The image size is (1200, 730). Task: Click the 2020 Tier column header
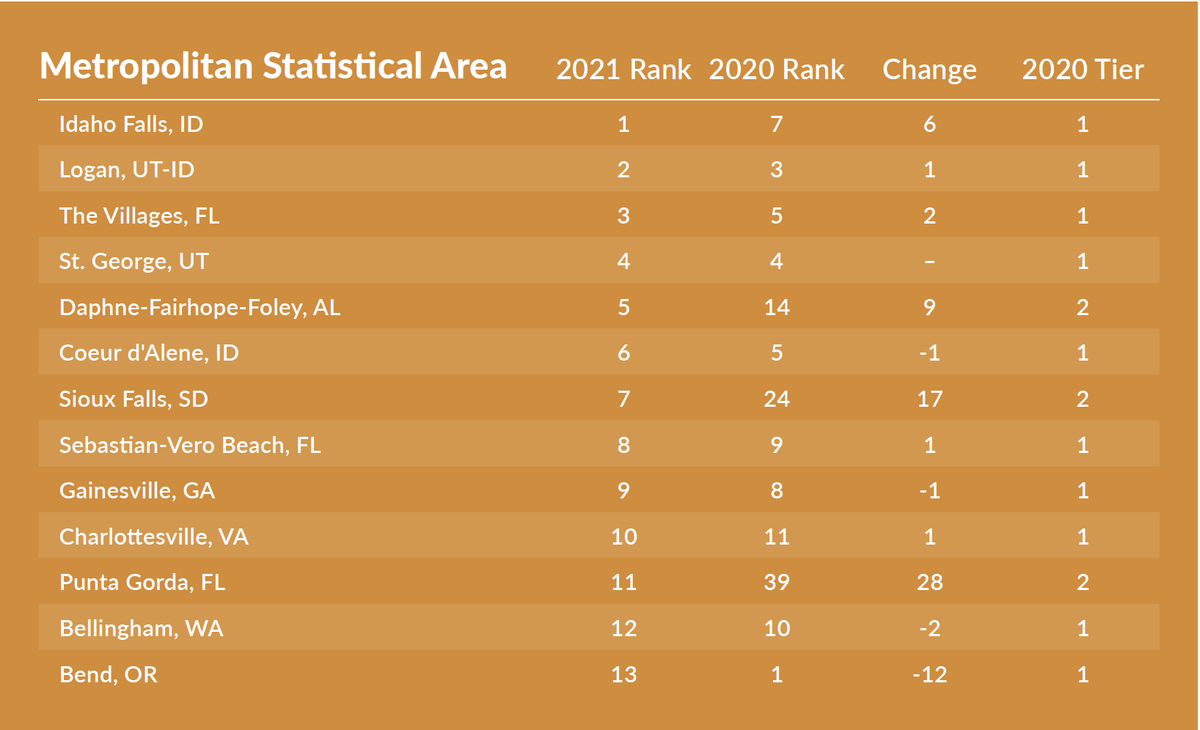tap(1082, 70)
